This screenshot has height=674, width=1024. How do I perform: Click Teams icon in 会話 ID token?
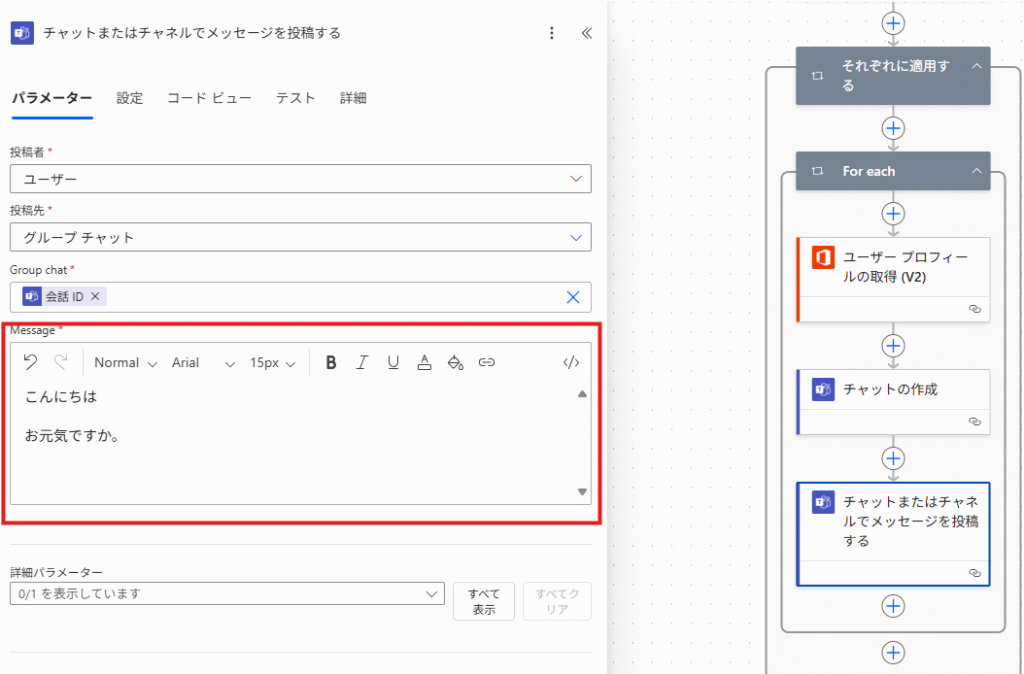31,297
